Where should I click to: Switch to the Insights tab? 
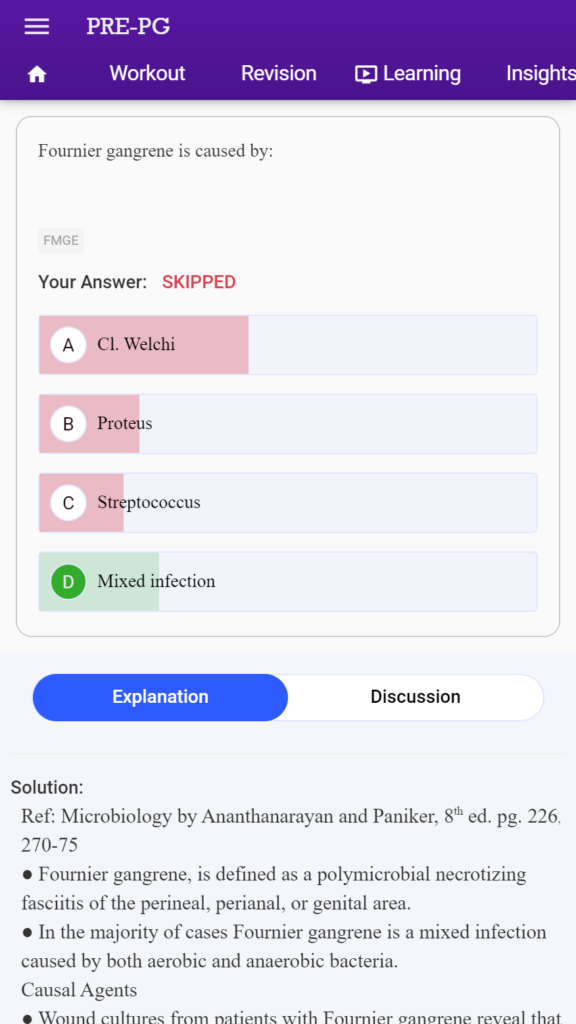(x=541, y=73)
